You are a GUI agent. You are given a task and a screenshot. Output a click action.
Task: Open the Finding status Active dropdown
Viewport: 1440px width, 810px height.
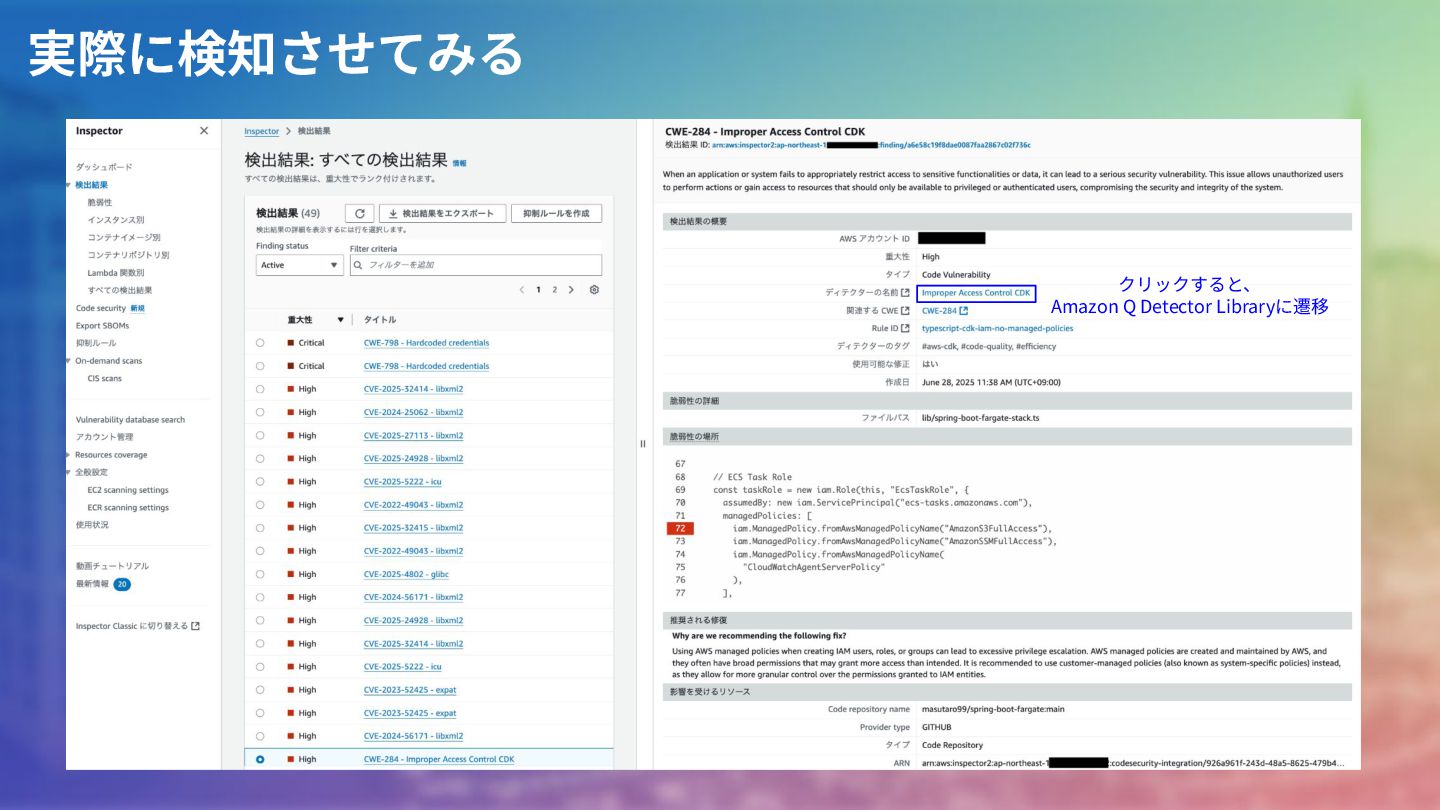(x=300, y=265)
